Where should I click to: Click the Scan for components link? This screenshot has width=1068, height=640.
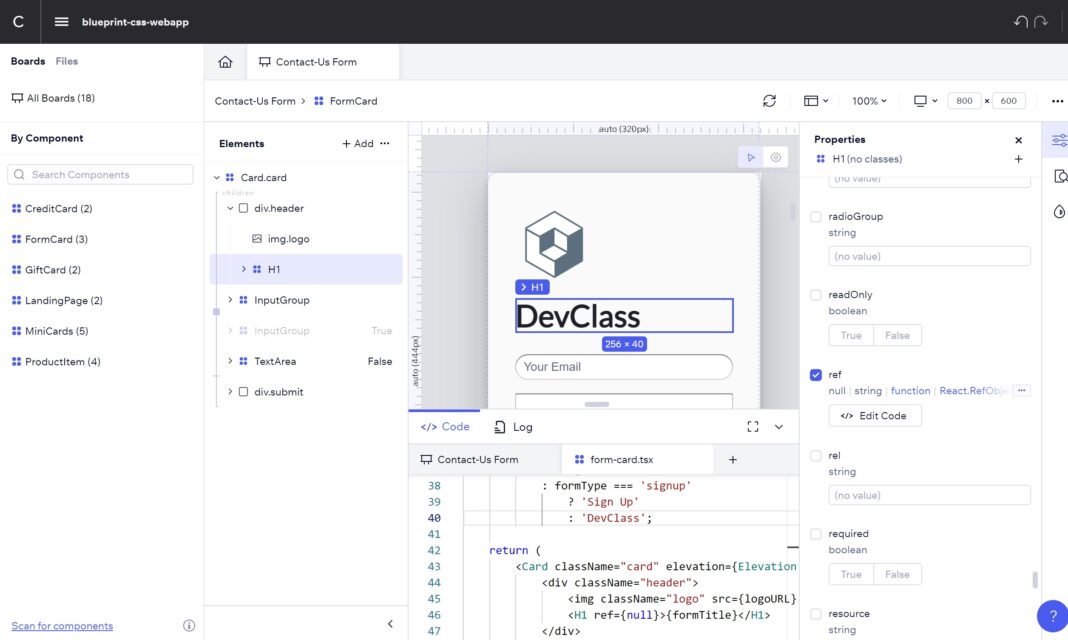coord(62,625)
